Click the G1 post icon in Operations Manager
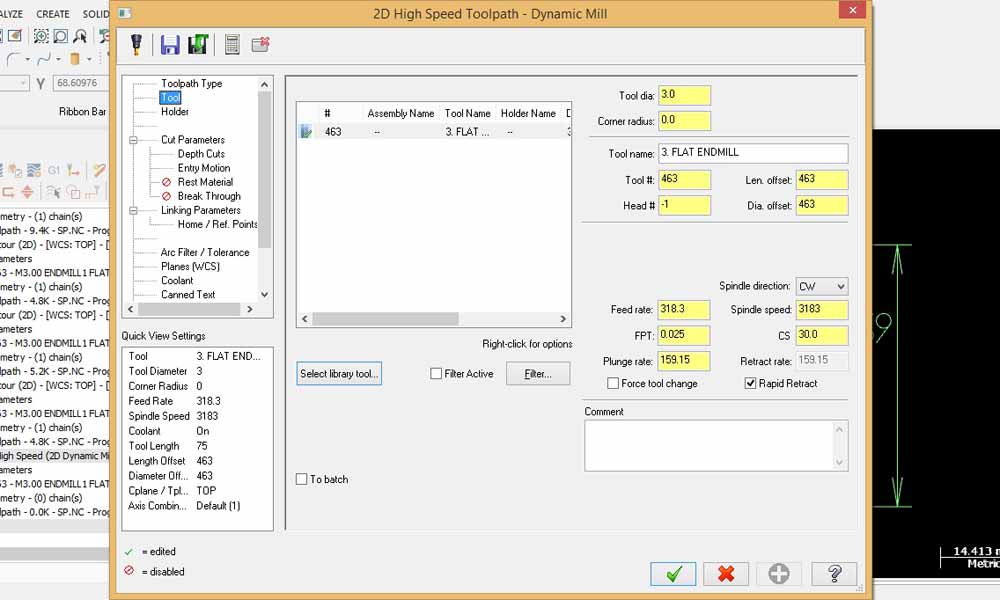 tap(54, 170)
